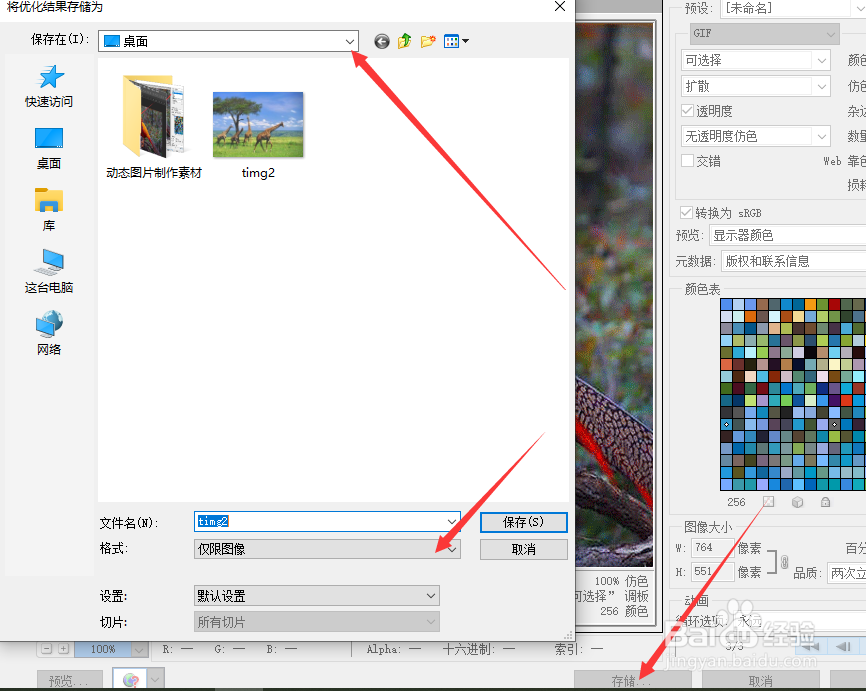The width and height of the screenshot is (866, 691).
Task: Open the 设置 默认设置 dropdown
Action: tap(316, 596)
